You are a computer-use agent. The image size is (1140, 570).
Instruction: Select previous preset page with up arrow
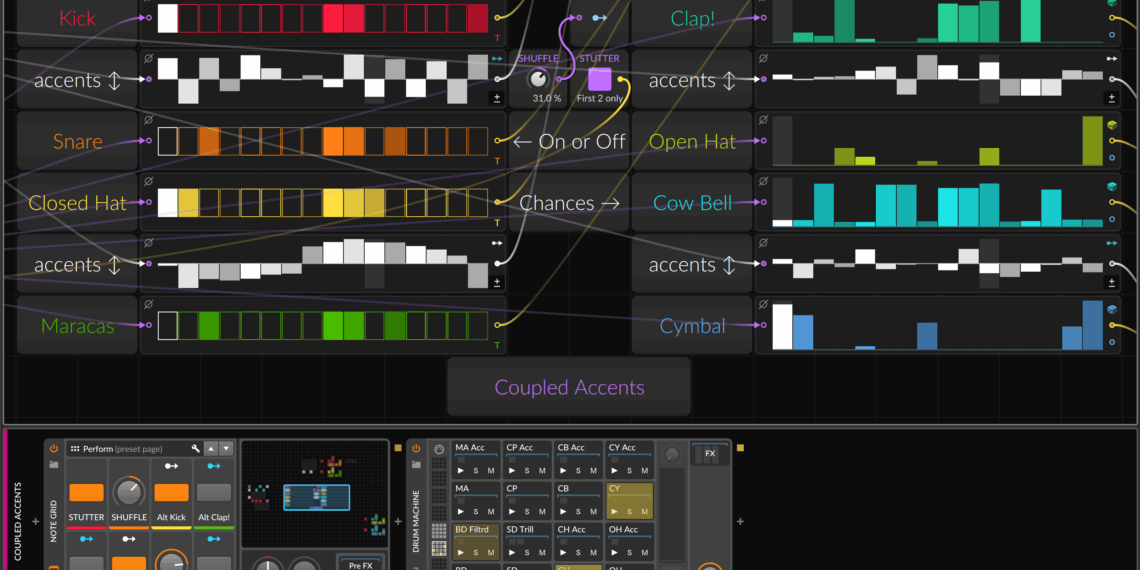(210, 449)
